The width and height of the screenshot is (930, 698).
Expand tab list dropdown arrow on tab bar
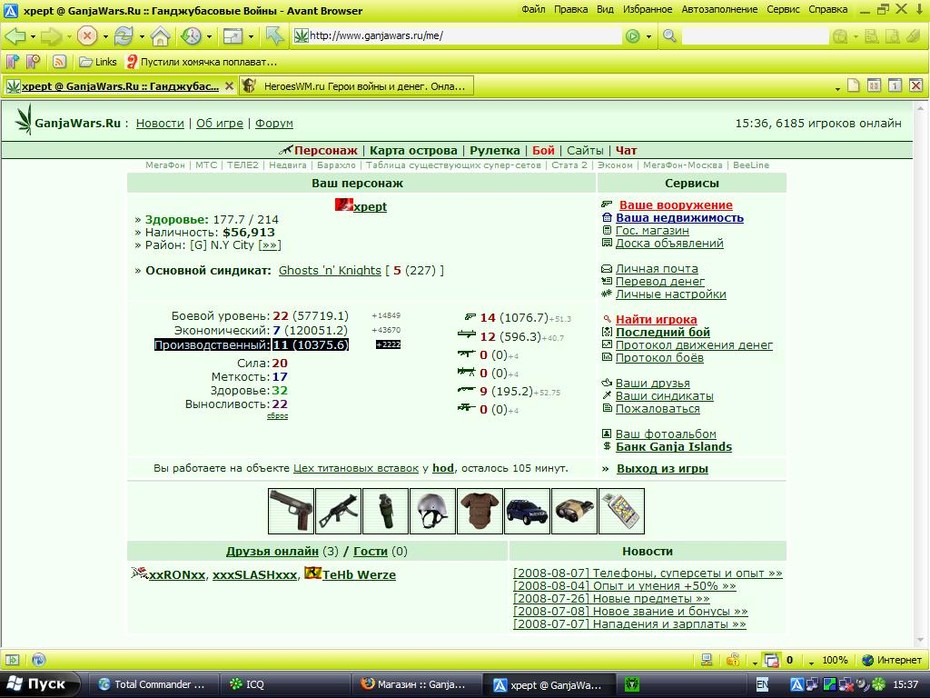click(x=837, y=88)
